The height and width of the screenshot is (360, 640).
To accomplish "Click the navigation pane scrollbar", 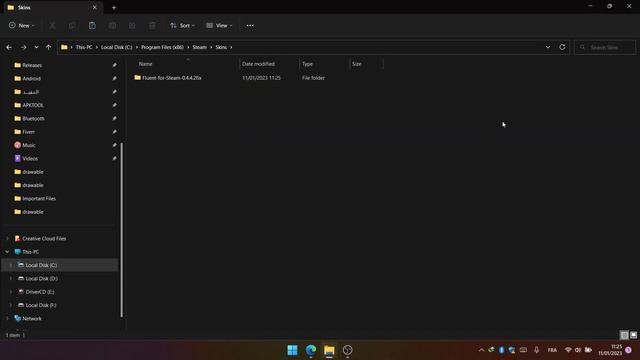I will (x=122, y=230).
